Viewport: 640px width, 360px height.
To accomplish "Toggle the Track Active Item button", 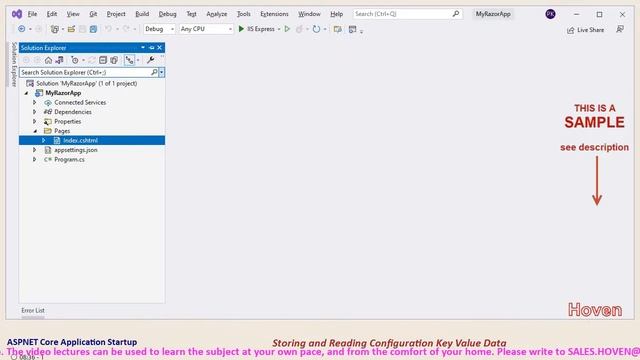I will (129, 60).
